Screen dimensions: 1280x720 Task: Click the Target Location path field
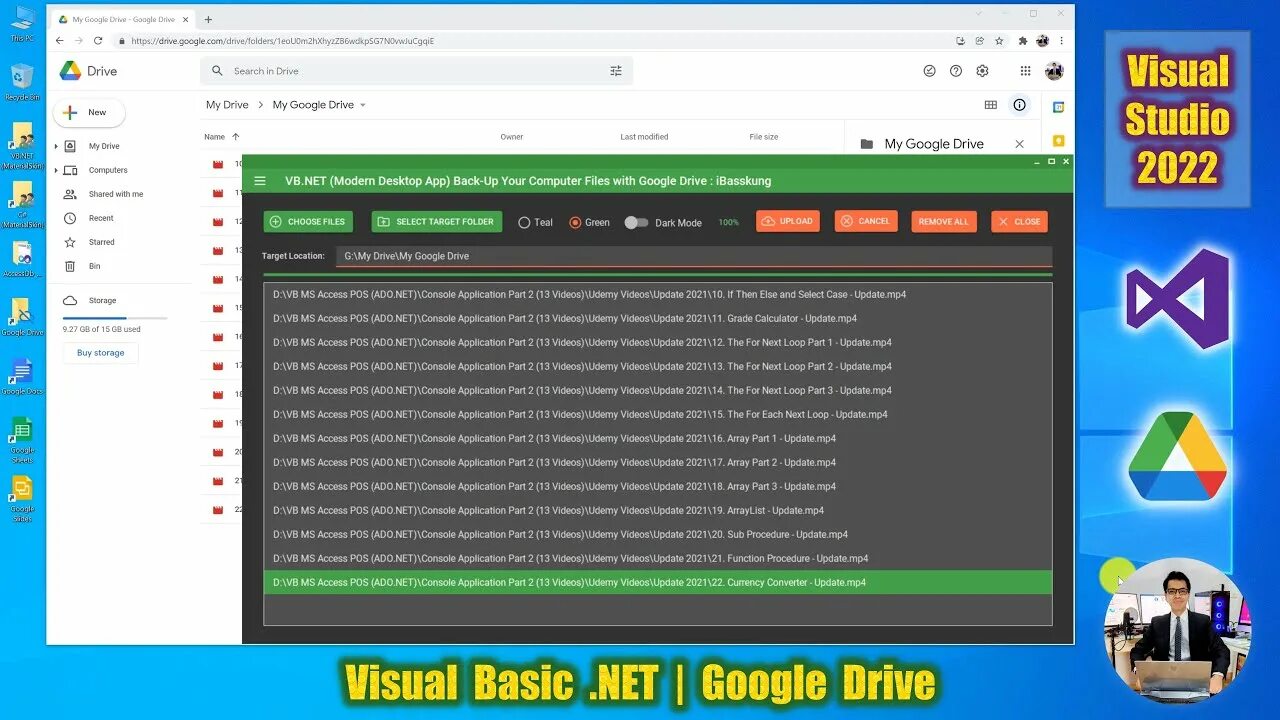click(x=694, y=256)
